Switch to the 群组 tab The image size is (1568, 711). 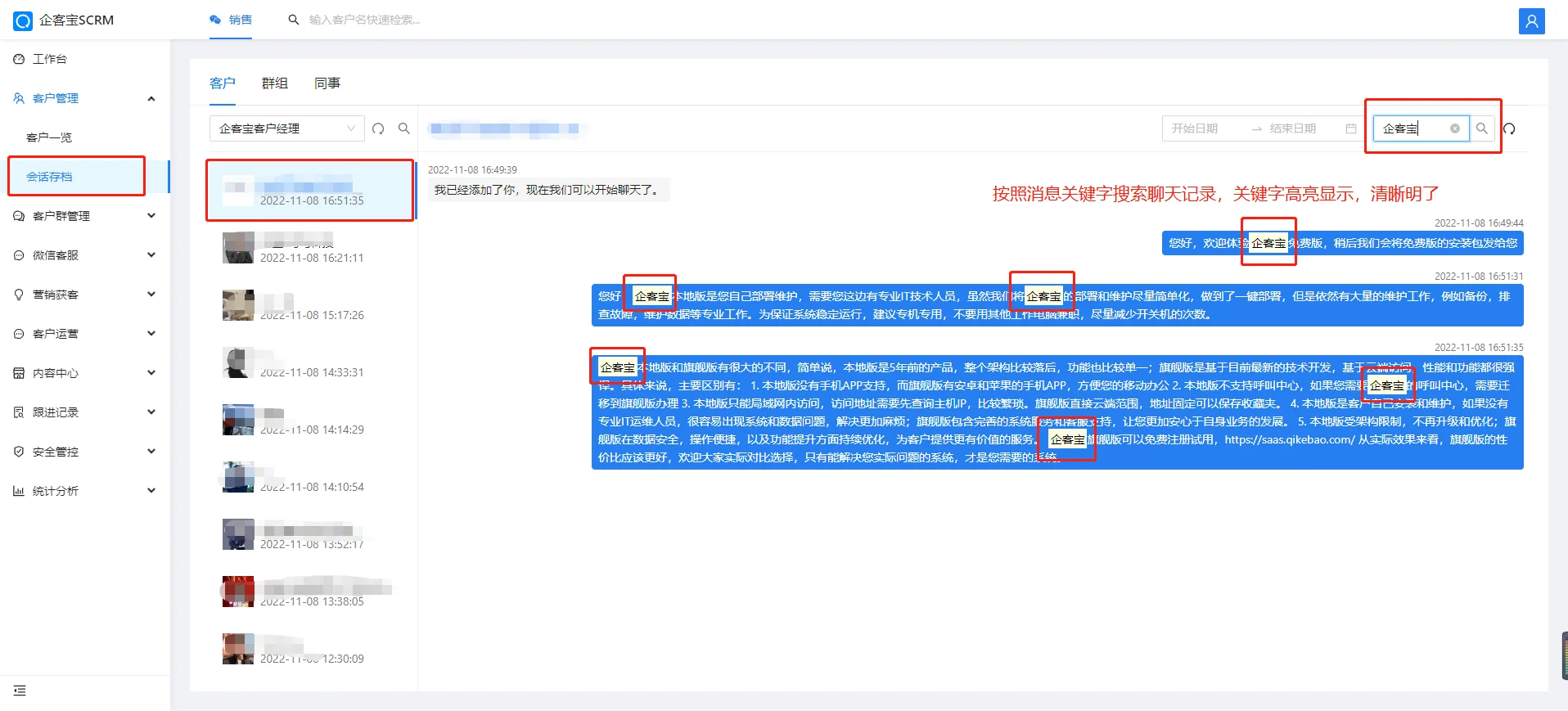(275, 83)
